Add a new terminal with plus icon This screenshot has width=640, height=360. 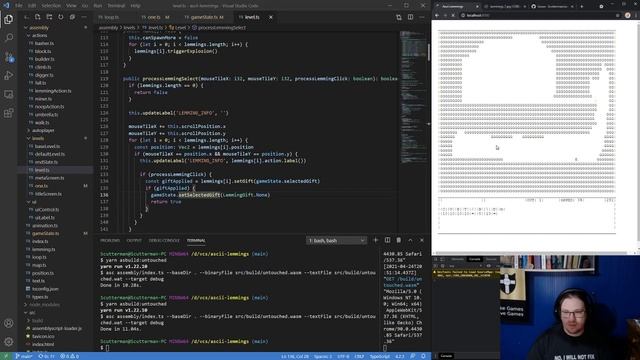point(376,240)
